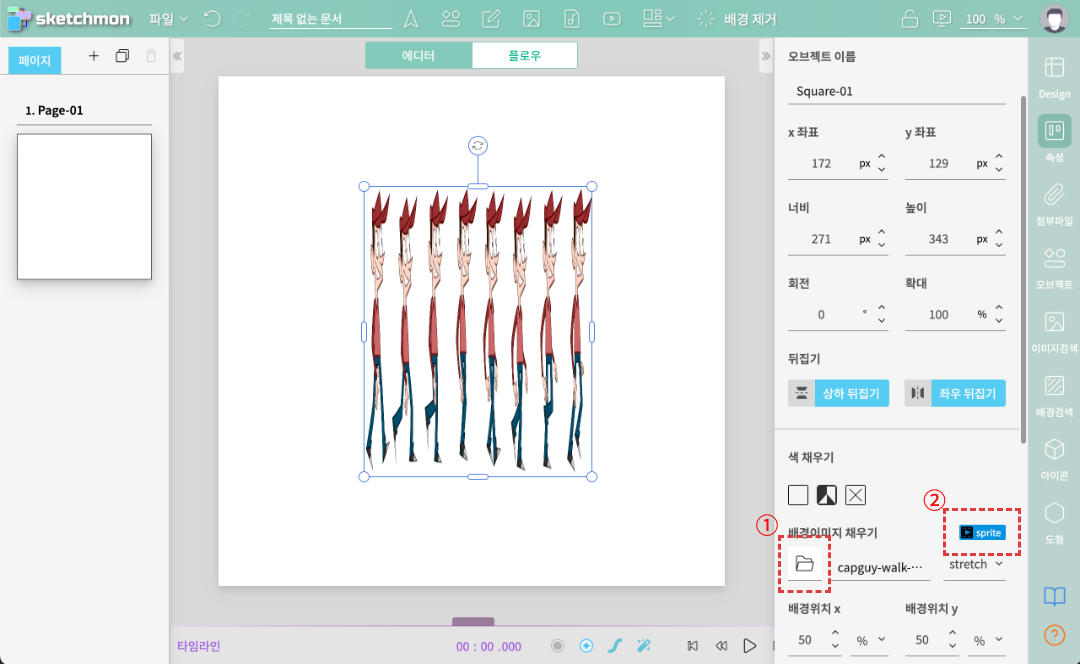Toggle the lock icon
Screen dimensions: 1080x664
tap(910, 19)
